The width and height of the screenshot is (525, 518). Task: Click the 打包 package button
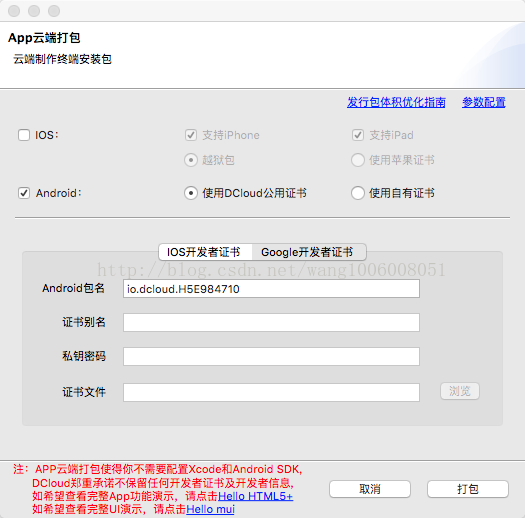coord(468,489)
